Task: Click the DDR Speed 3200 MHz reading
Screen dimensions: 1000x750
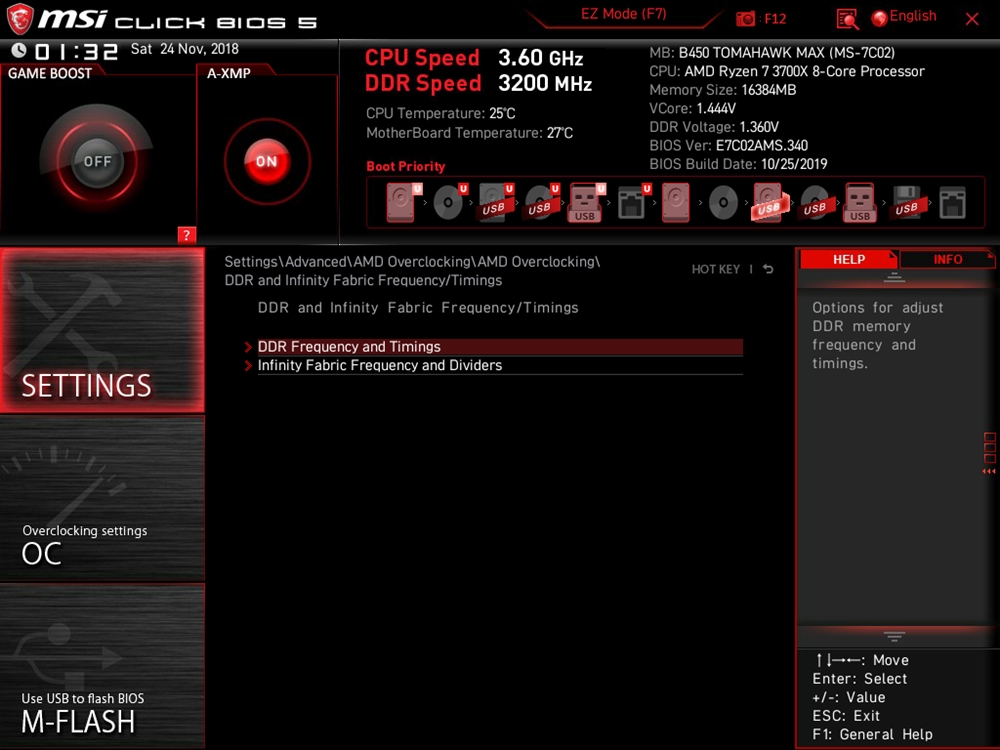Action: (x=478, y=84)
